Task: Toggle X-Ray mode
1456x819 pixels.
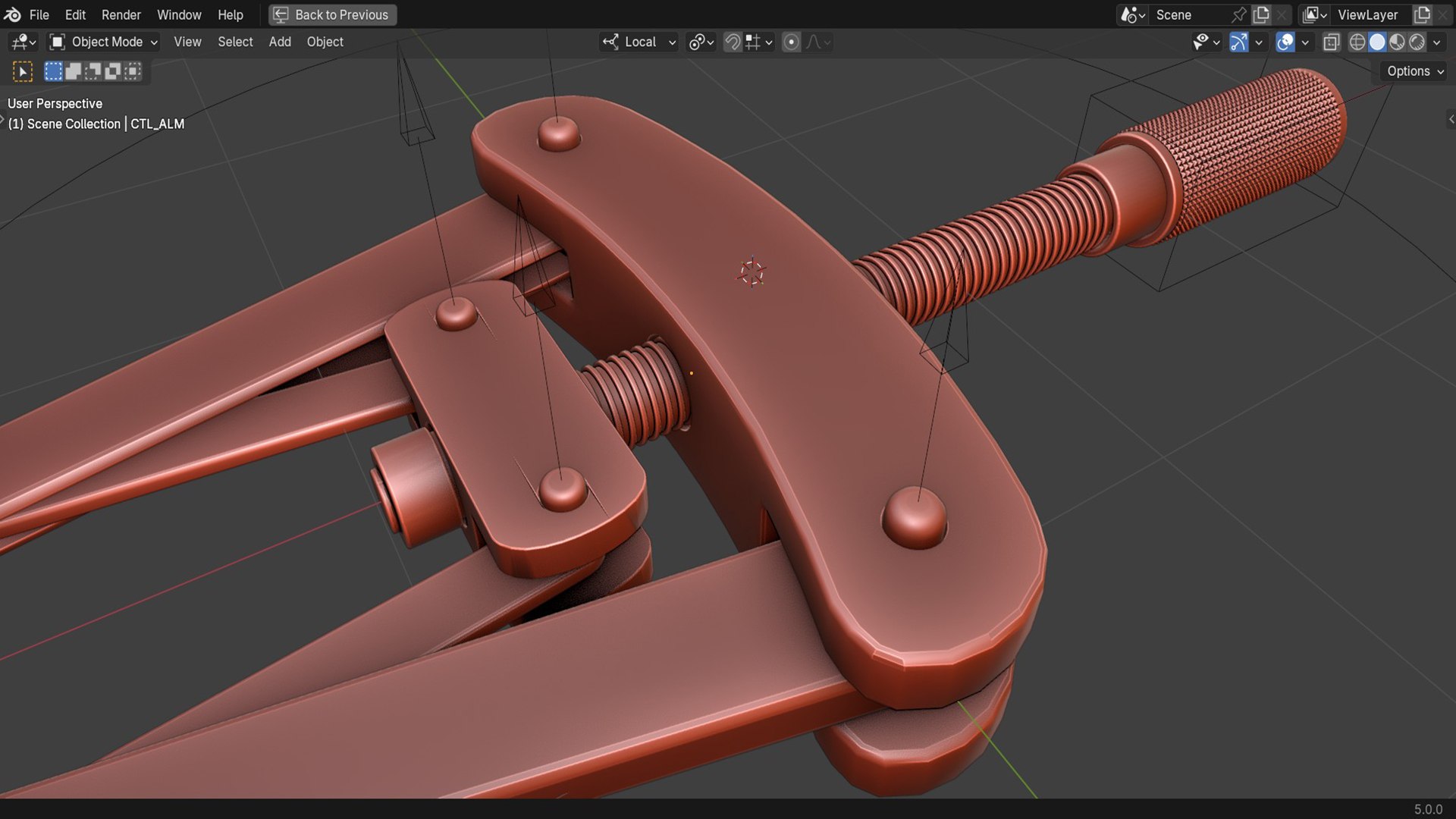Action: [x=1331, y=42]
